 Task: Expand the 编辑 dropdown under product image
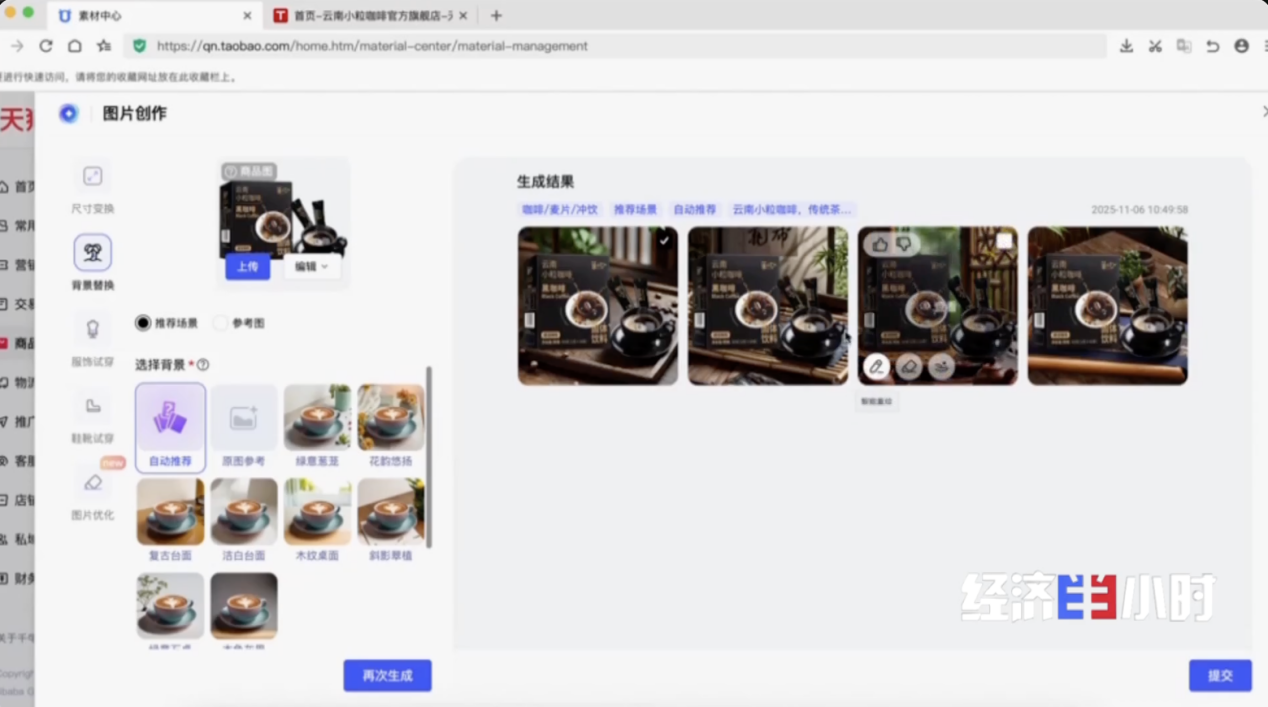311,267
